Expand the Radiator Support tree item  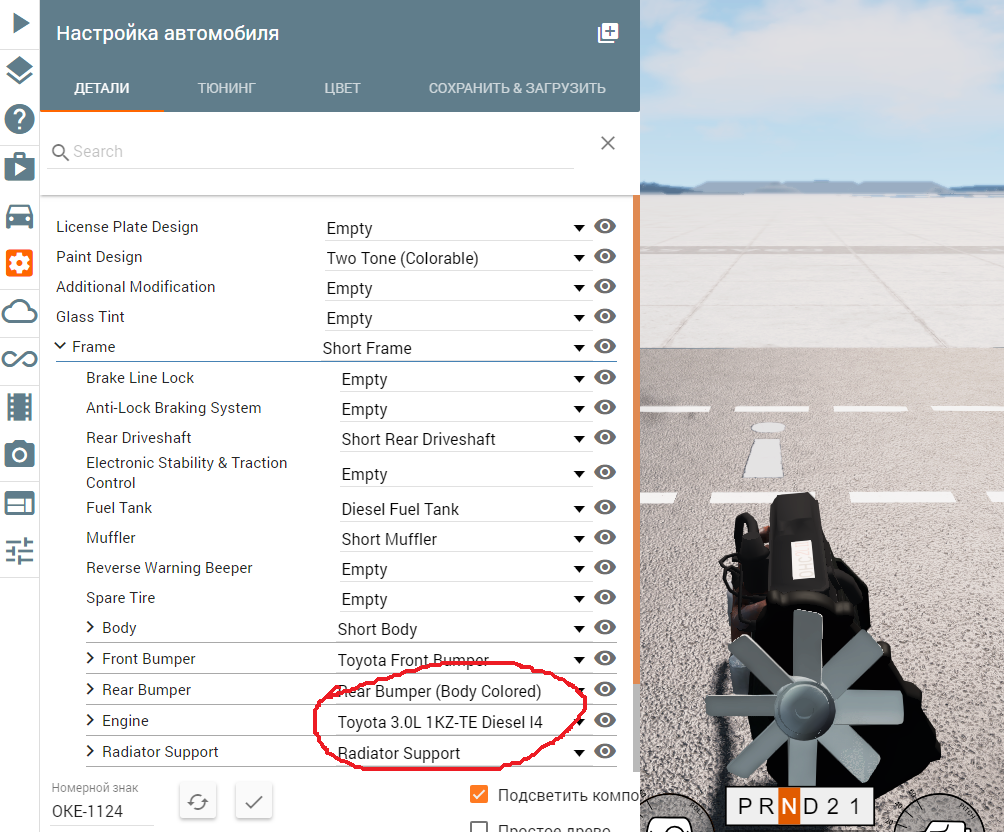coord(91,751)
